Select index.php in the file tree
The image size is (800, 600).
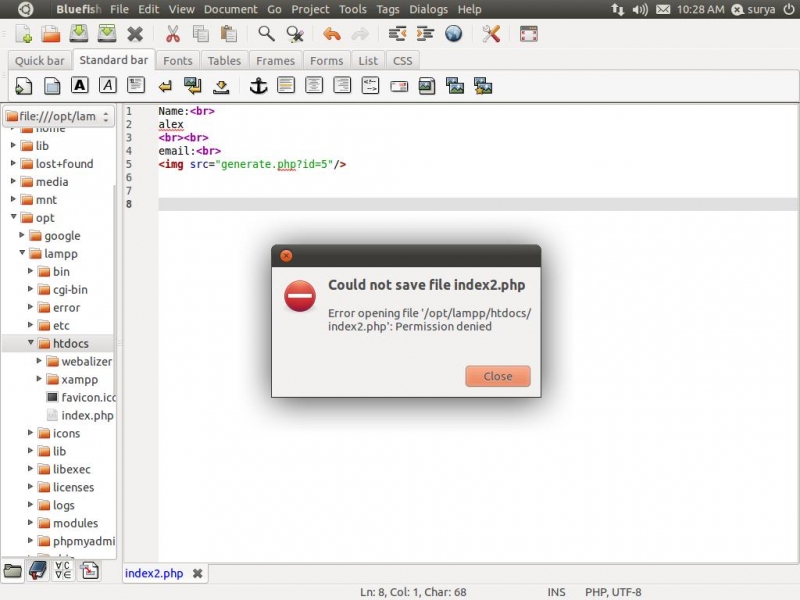point(87,415)
